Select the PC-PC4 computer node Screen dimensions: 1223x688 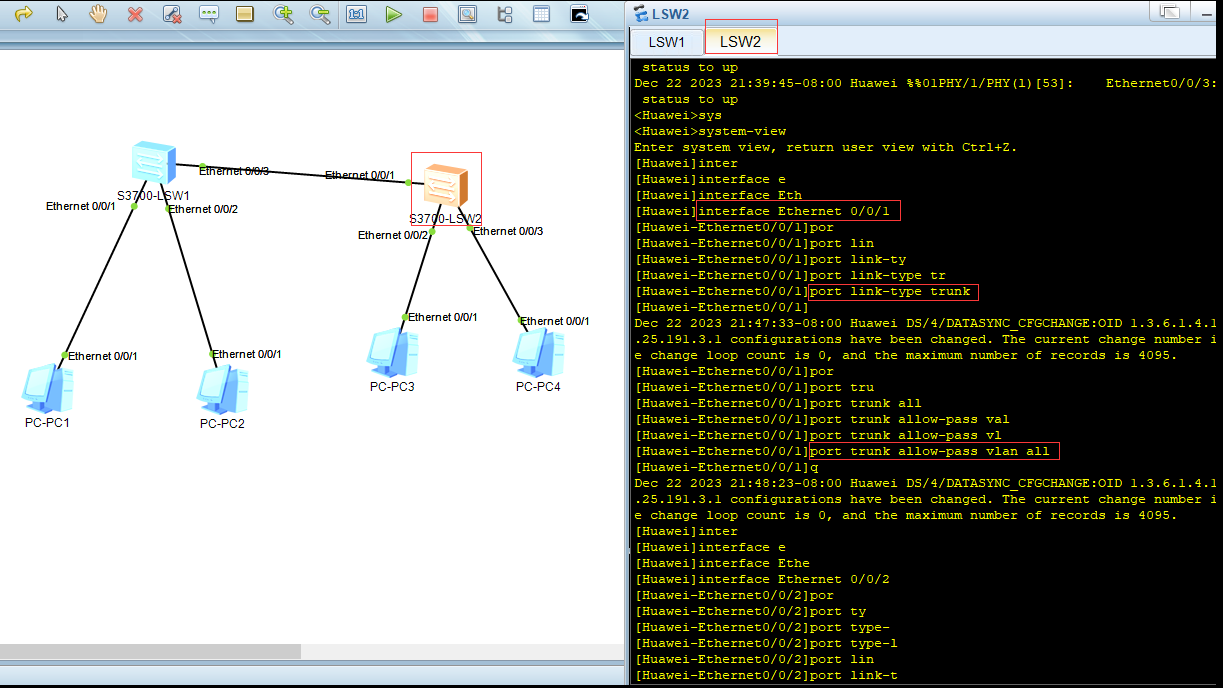538,353
